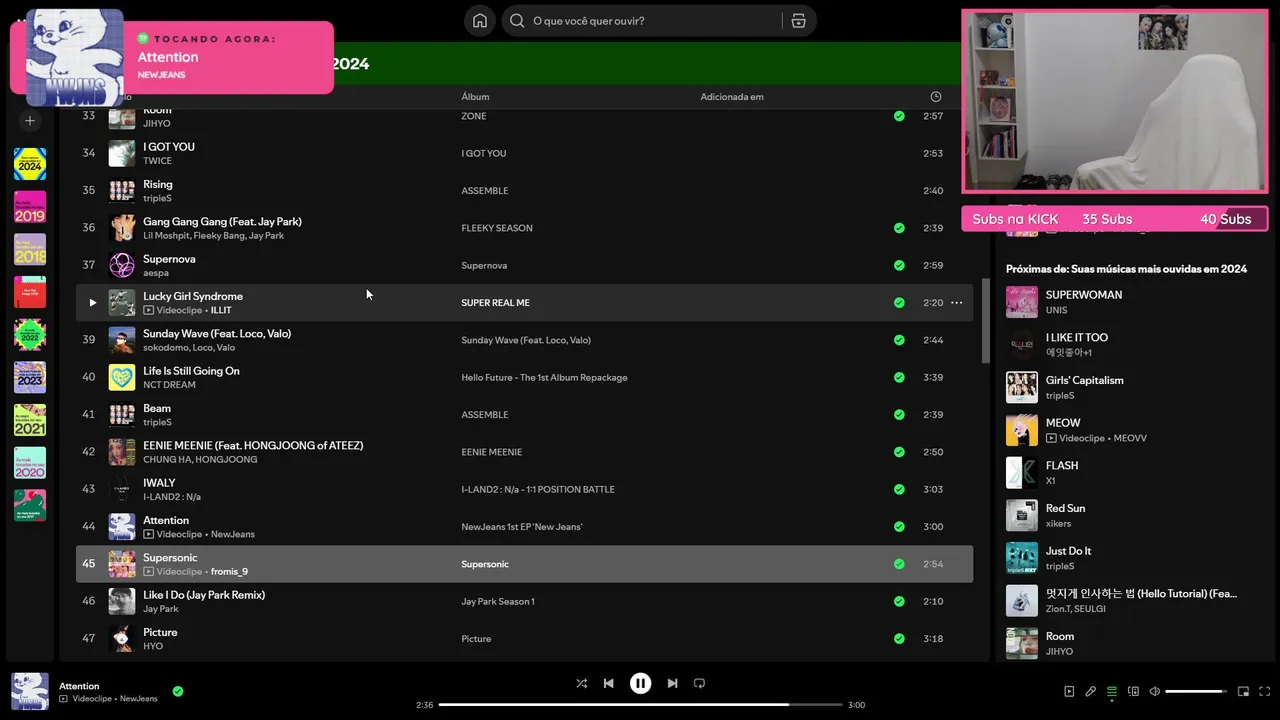This screenshot has width=1280, height=720.
Task: Create a new playlist with the plus icon
Action: 30,120
